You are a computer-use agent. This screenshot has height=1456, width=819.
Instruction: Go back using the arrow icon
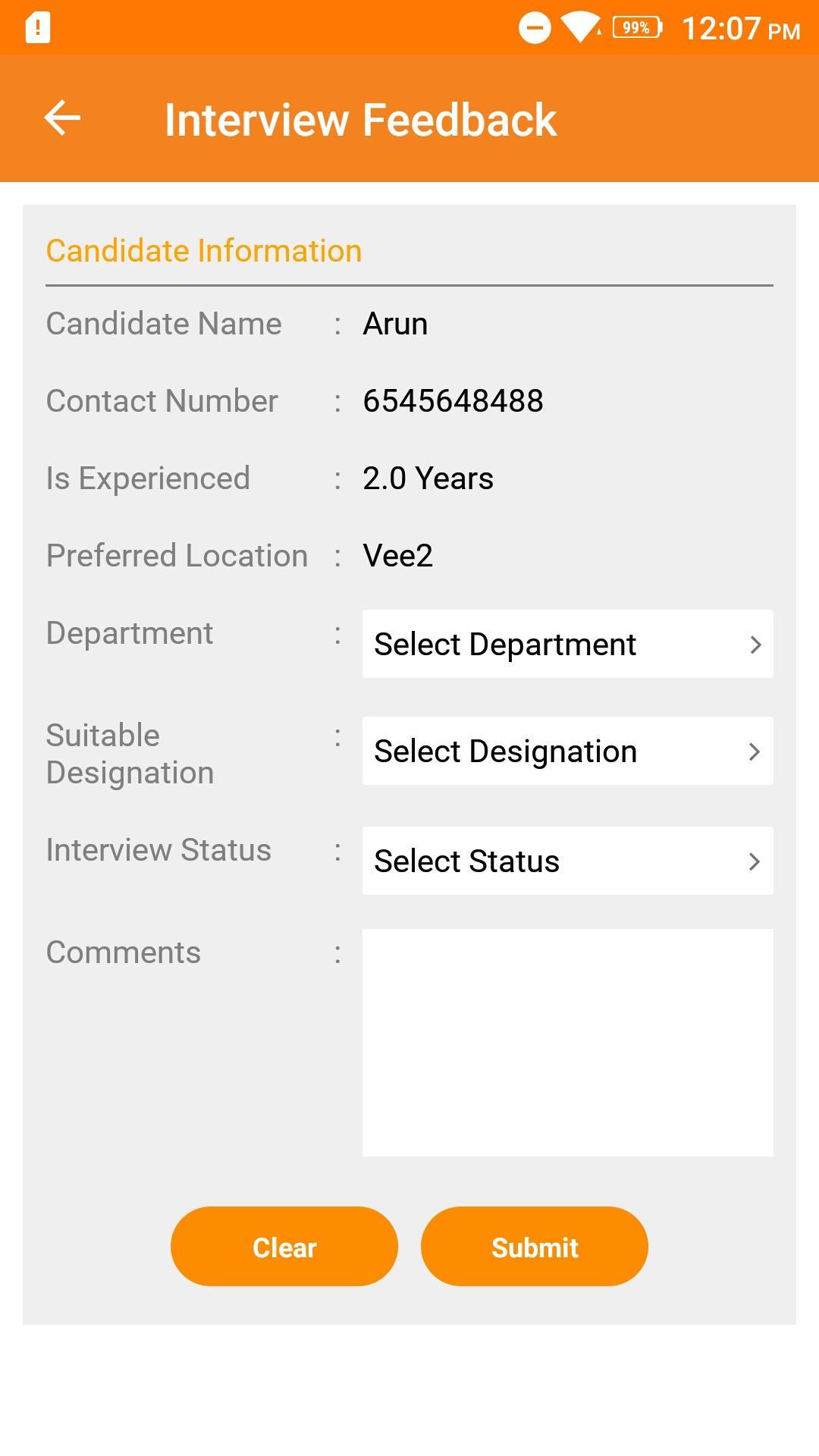point(62,118)
